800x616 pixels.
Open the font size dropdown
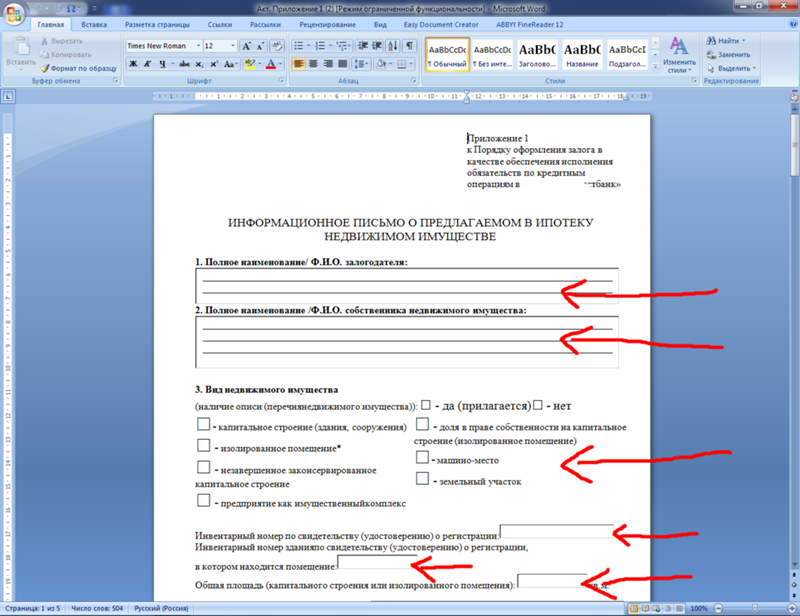click(233, 46)
